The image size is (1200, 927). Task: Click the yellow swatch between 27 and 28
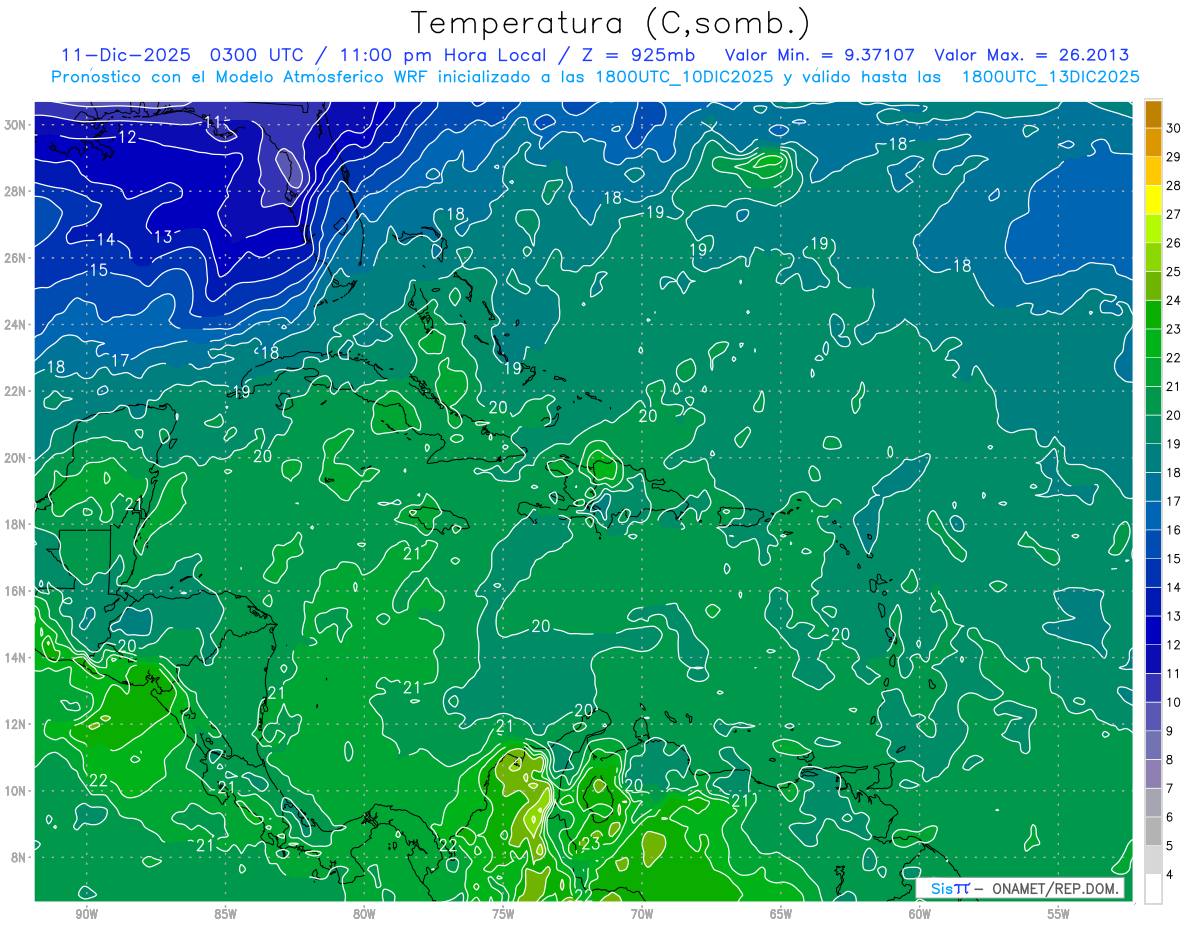[1153, 199]
